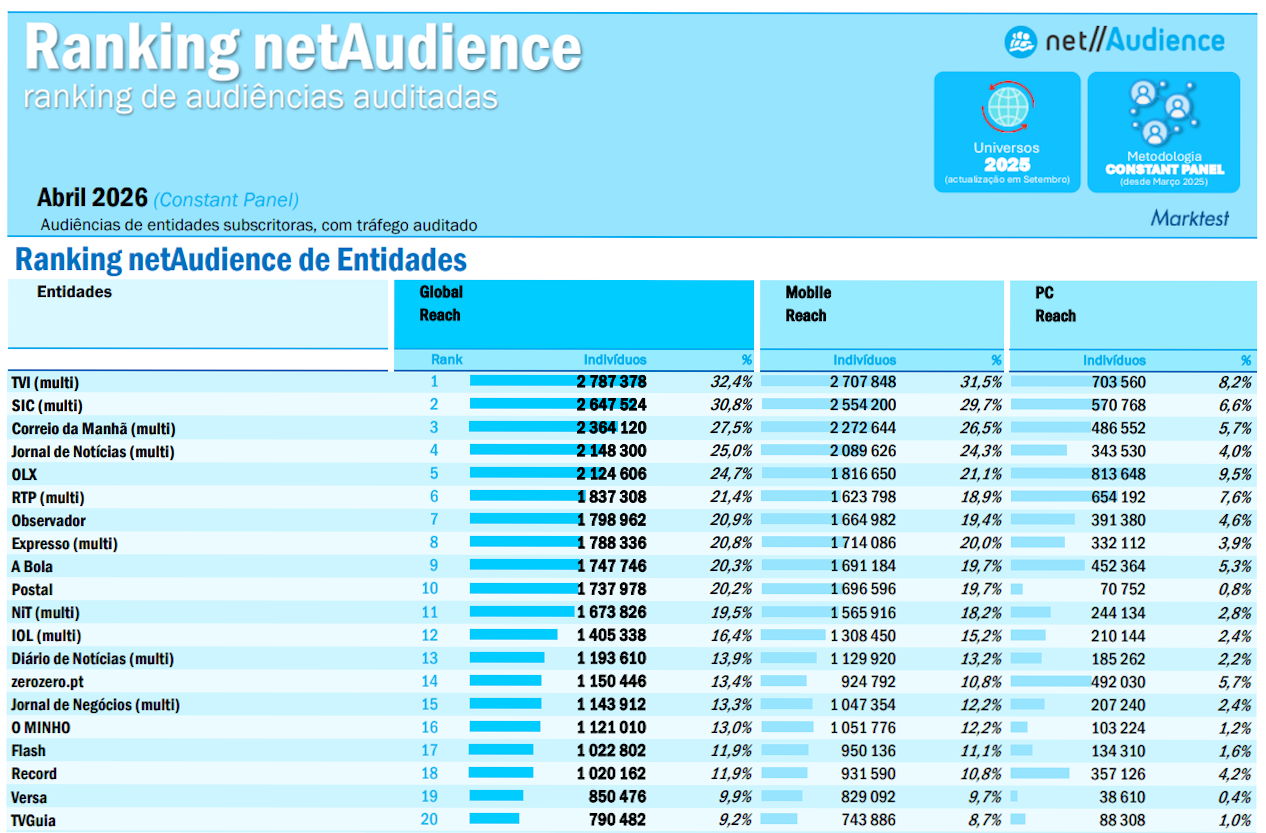Select the TVGuia entity name
This screenshot has height=833, width=1266.
coord(33,821)
